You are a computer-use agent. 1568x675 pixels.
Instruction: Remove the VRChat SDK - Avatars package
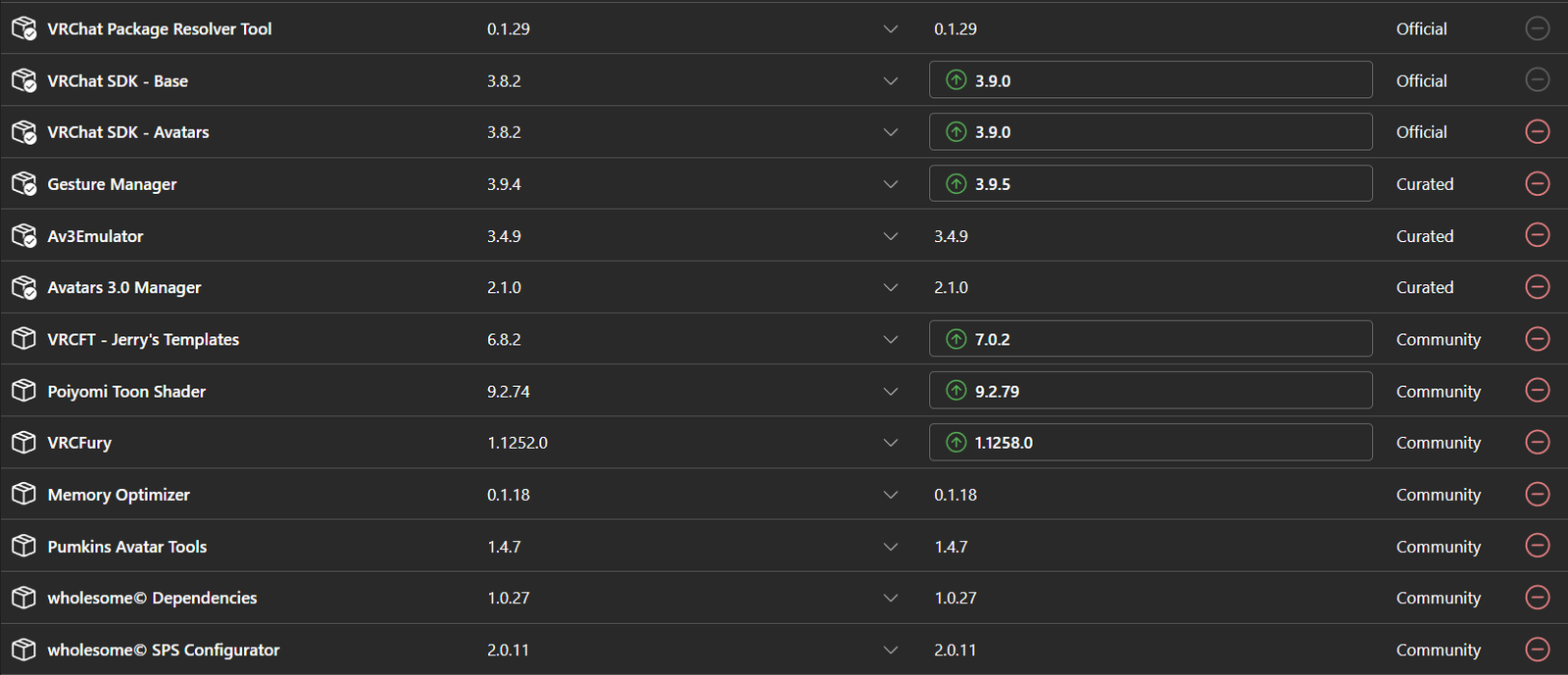tap(1537, 131)
